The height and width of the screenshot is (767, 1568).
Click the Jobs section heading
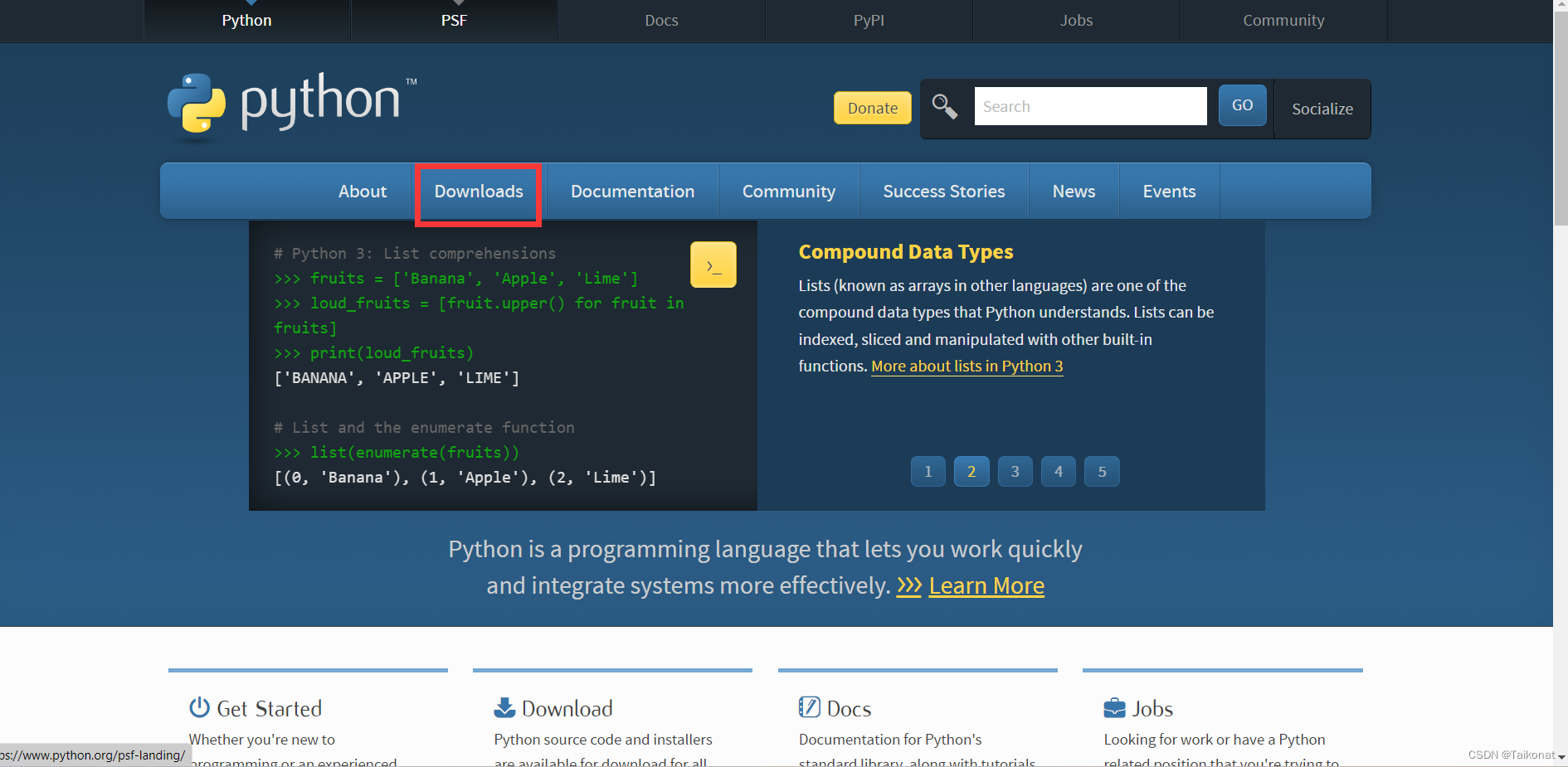coord(1152,709)
